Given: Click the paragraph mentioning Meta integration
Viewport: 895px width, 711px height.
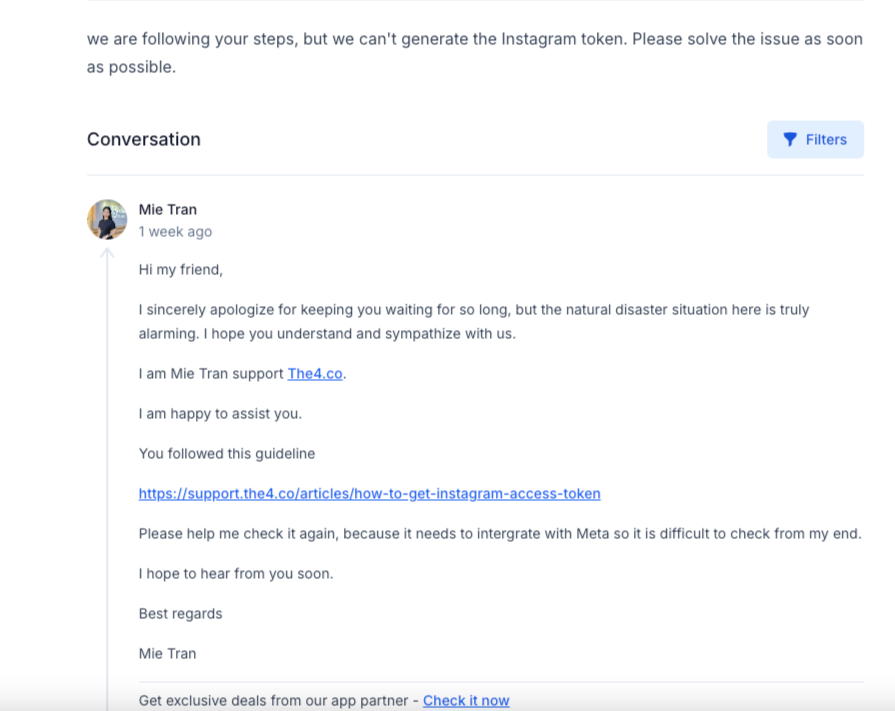Looking at the screenshot, I should click(500, 534).
